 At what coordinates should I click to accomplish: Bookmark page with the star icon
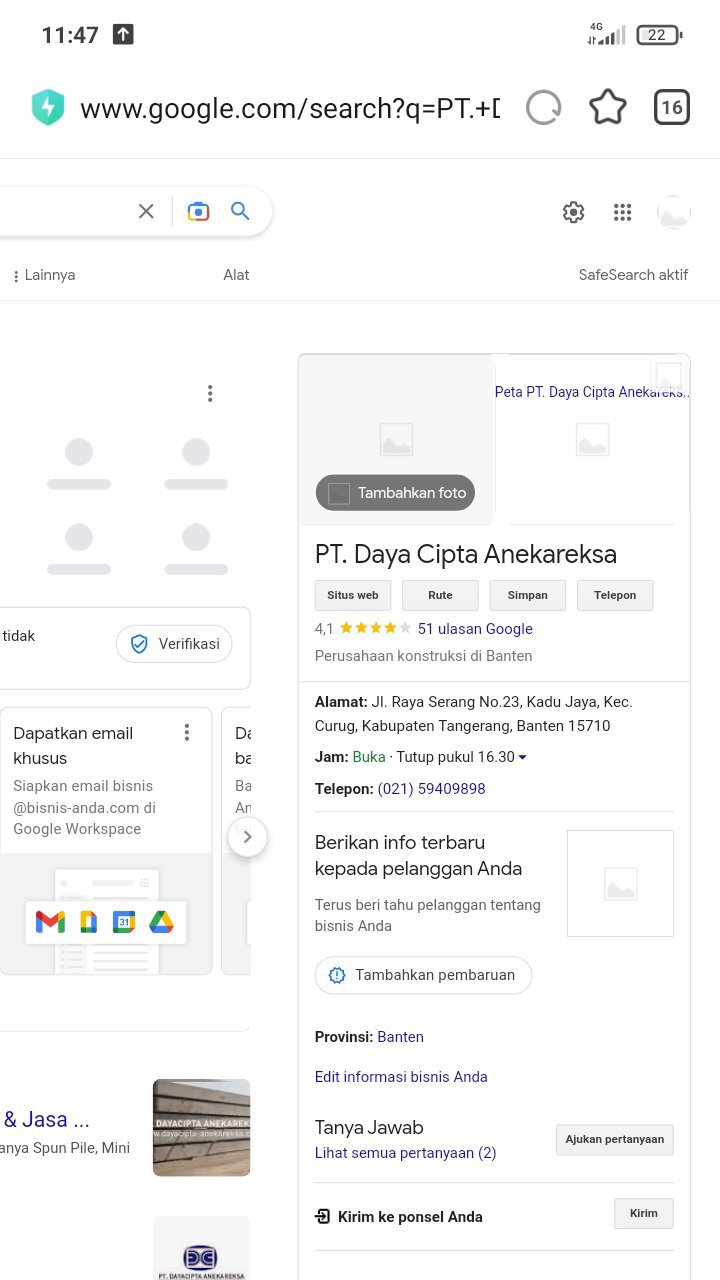point(608,108)
